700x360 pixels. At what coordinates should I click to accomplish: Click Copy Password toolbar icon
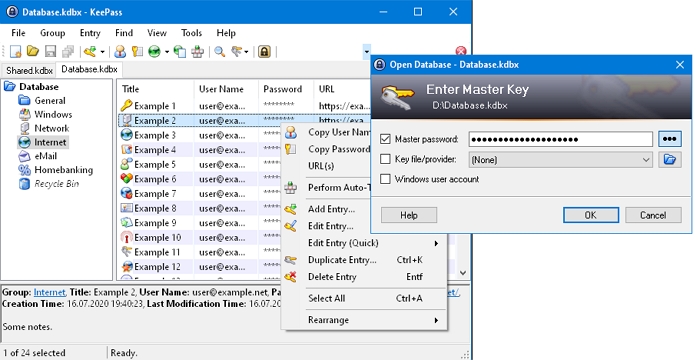point(137,51)
